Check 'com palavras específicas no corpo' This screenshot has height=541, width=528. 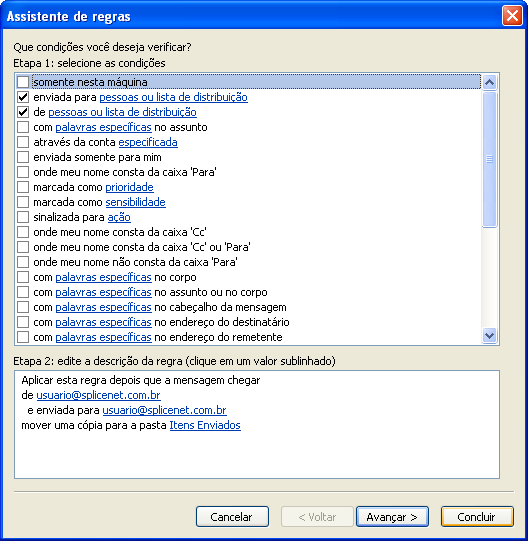[x=23, y=277]
